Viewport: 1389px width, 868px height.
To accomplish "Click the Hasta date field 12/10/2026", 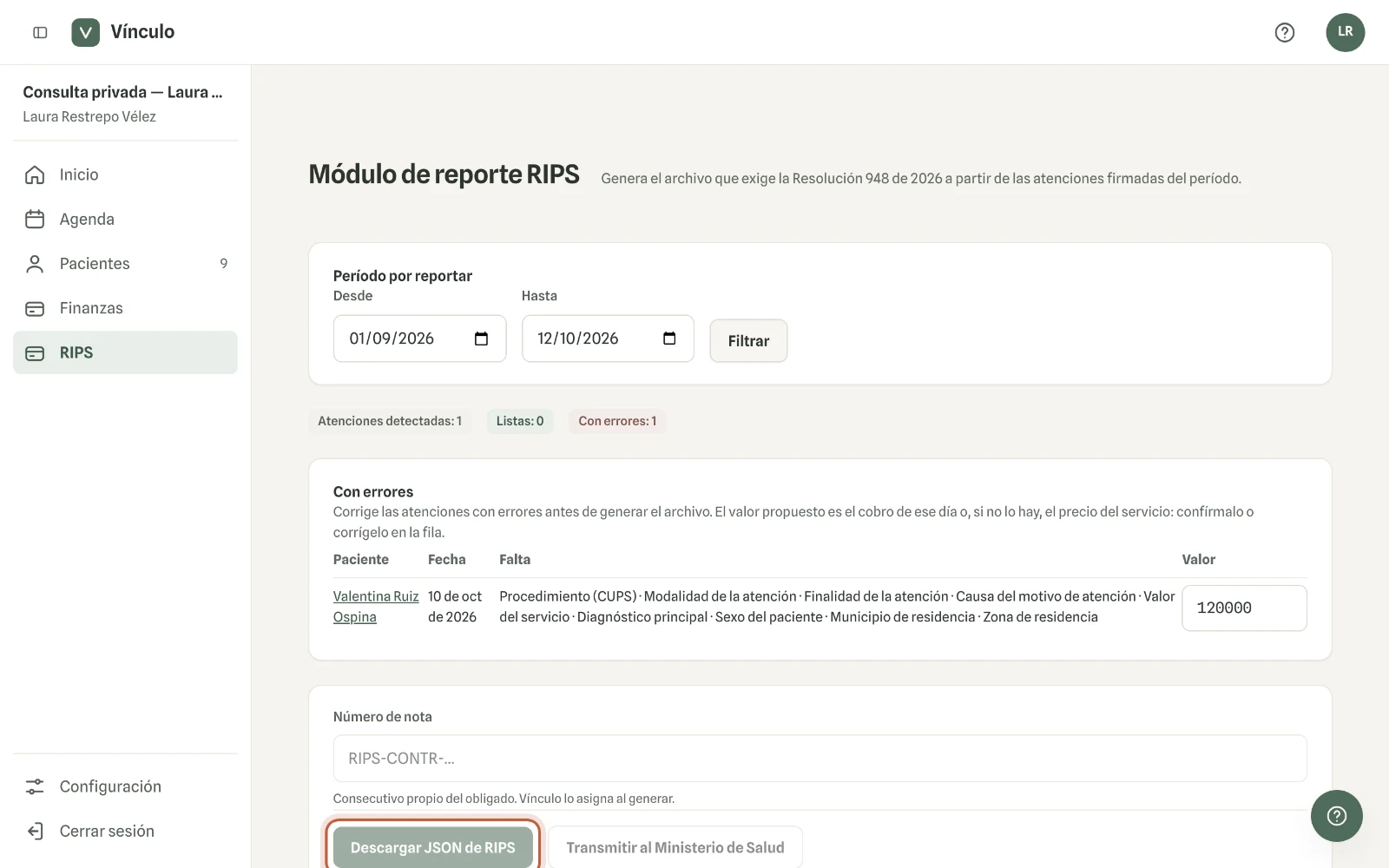I will tap(608, 339).
